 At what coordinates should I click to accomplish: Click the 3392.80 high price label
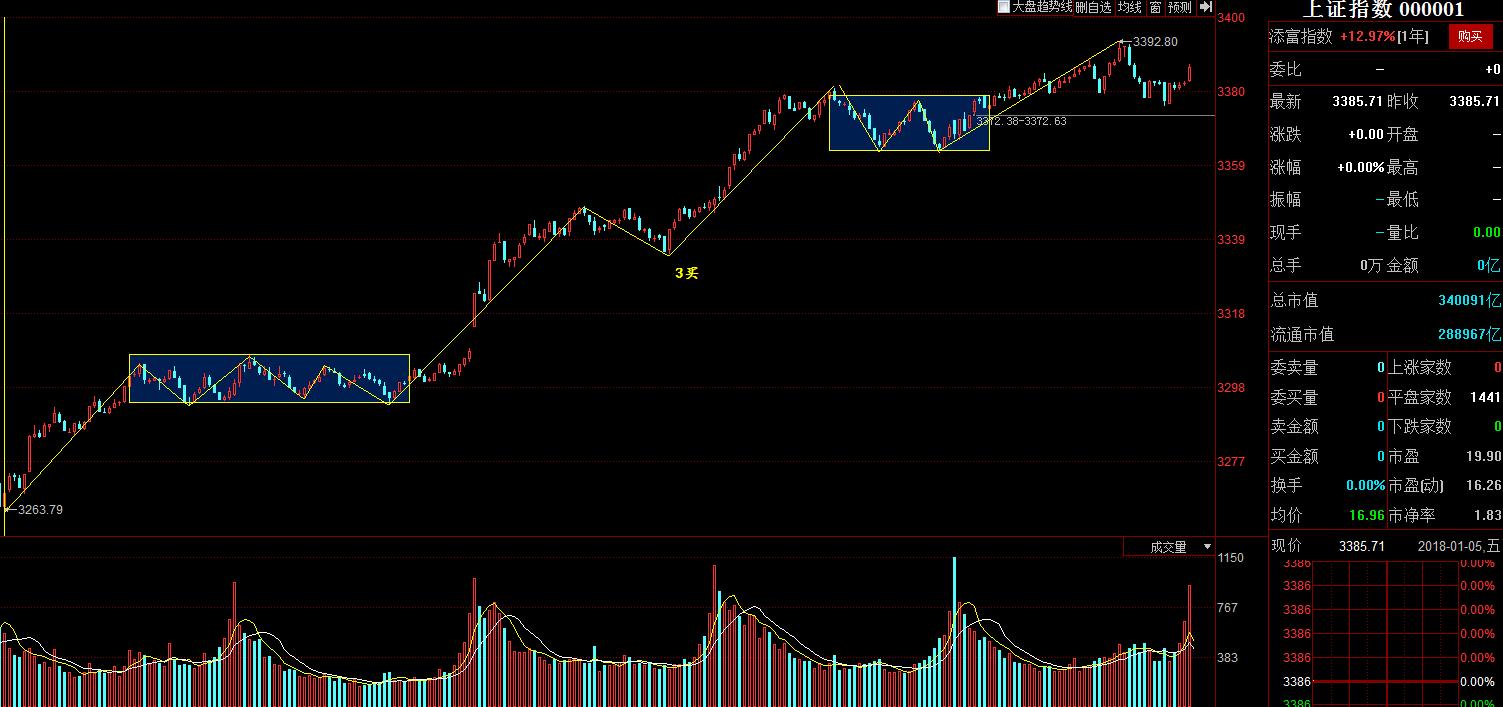1157,42
